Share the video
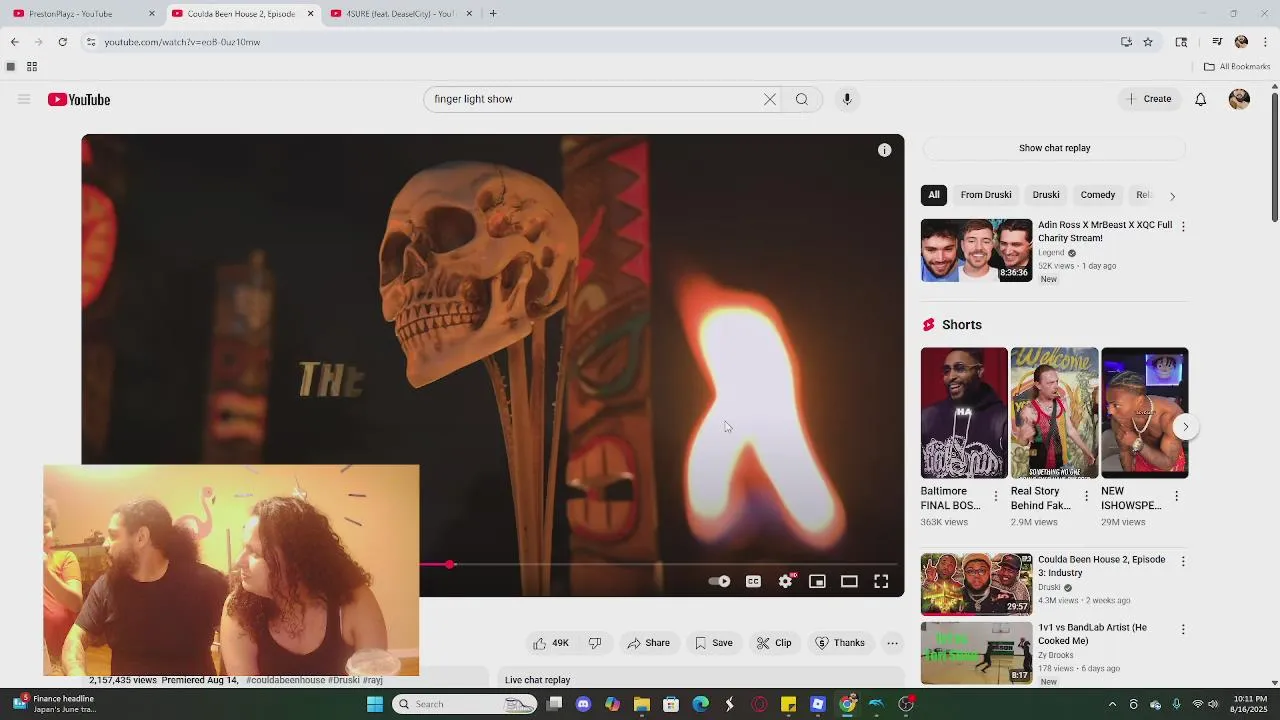 pos(648,643)
